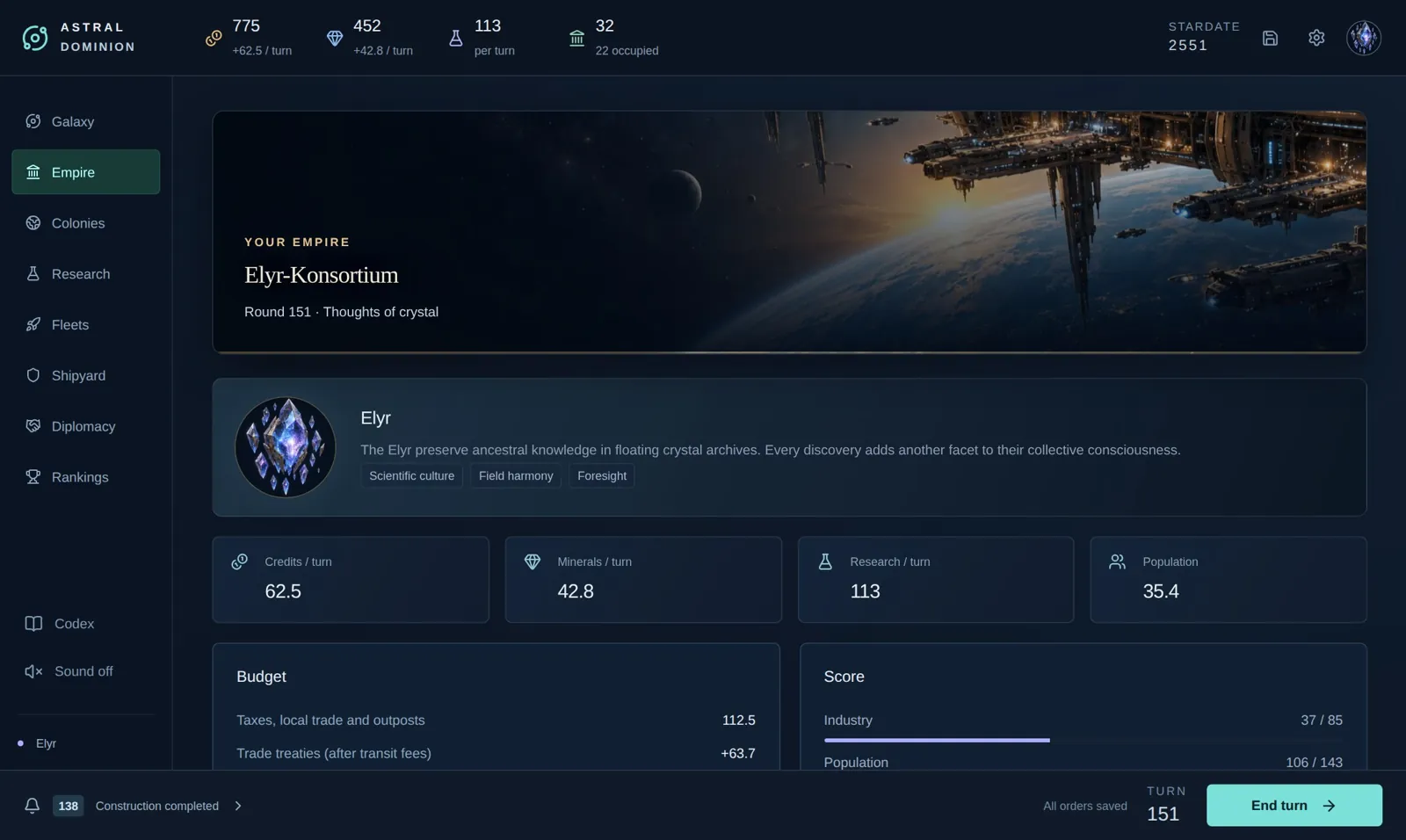Image resolution: width=1406 pixels, height=840 pixels.
Task: Click the Elyr player indicator in sidebar
Action: pyautogui.click(x=39, y=743)
